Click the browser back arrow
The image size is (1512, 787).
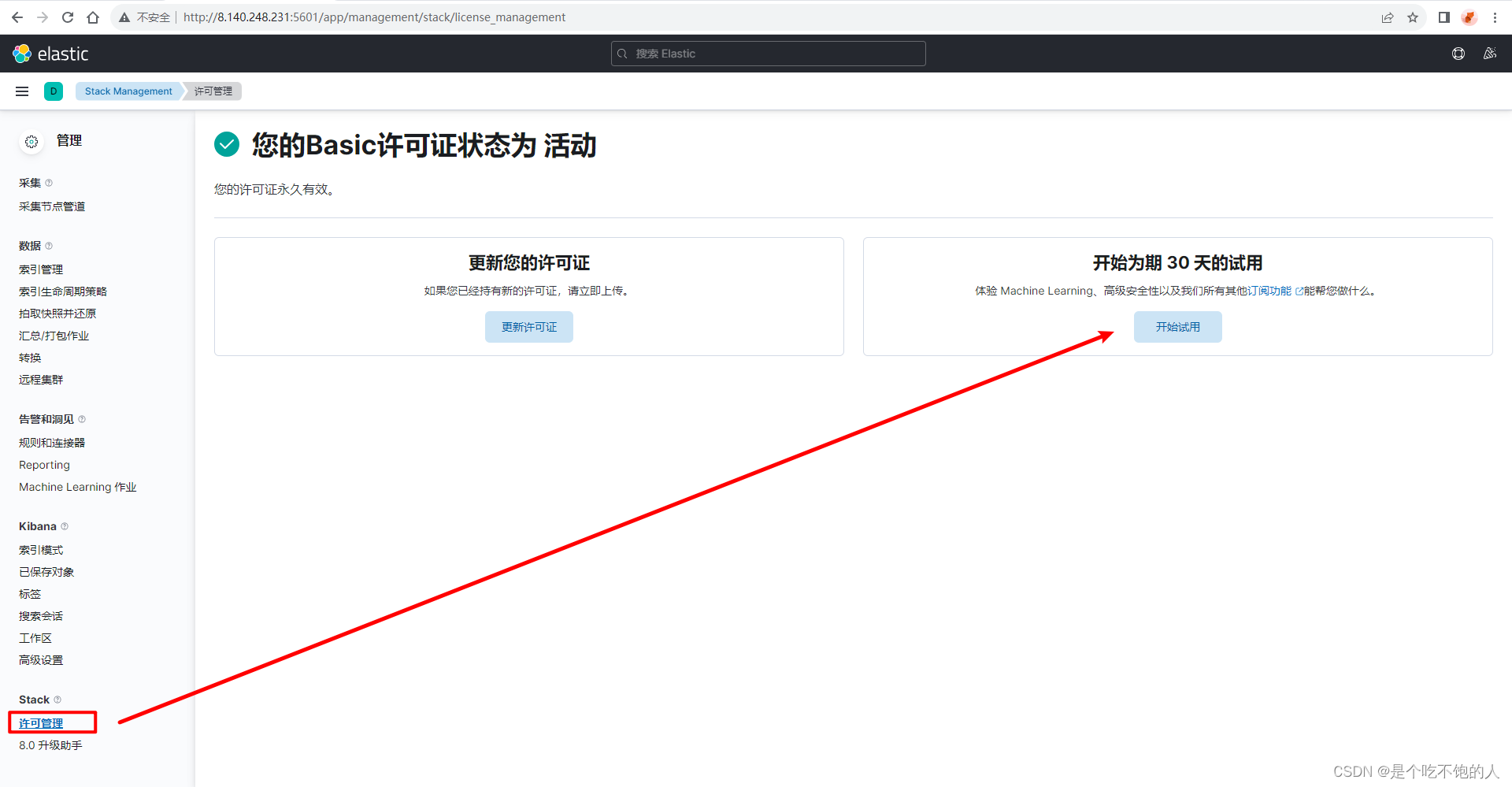tap(17, 17)
